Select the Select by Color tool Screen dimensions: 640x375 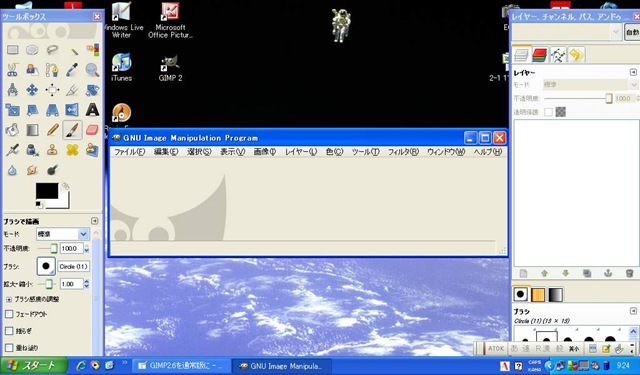pyautogui.click(x=92, y=50)
